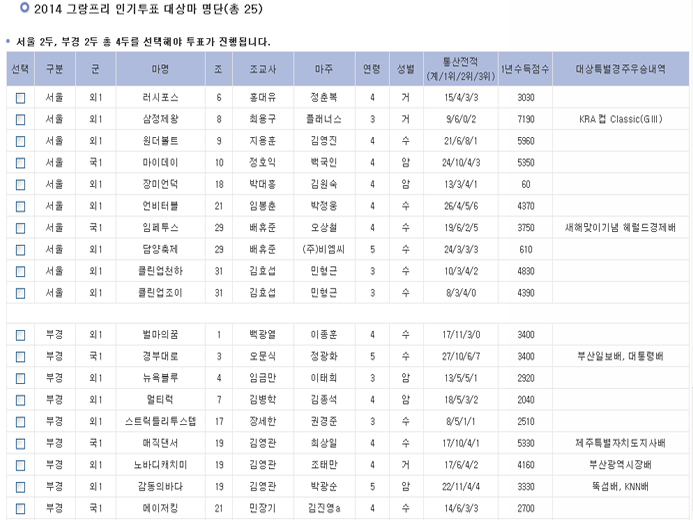Select the 벌마의꿈 checkbox
This screenshot has width=693, height=520.
(x=20, y=335)
